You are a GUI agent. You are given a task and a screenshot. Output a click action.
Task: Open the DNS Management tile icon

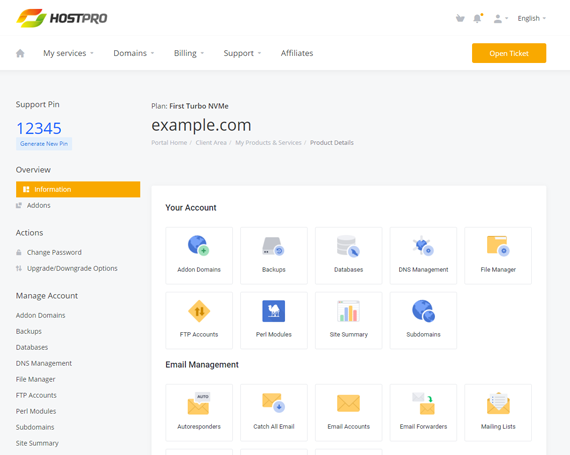[x=423, y=246]
